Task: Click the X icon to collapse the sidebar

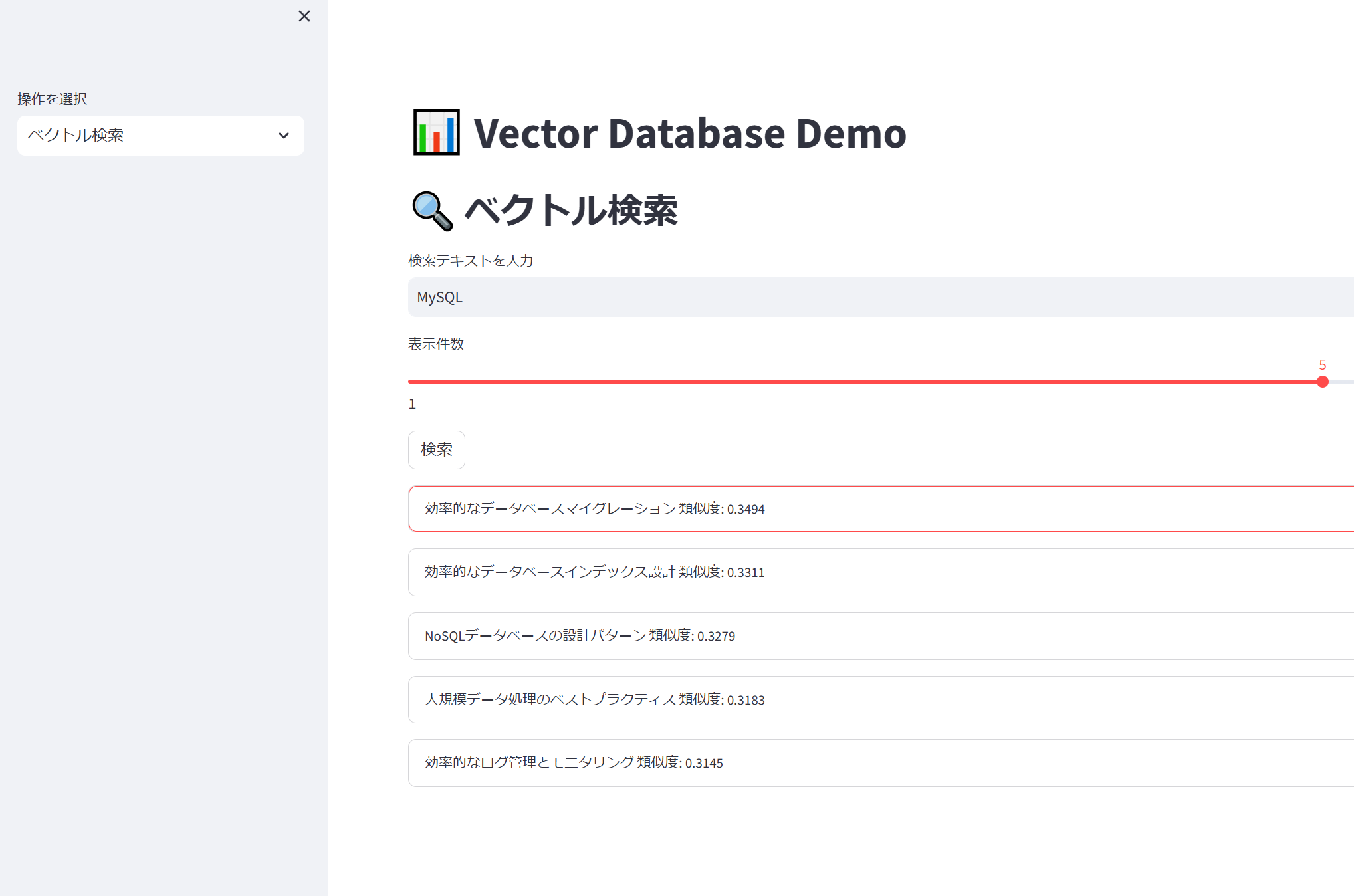Action: [304, 15]
